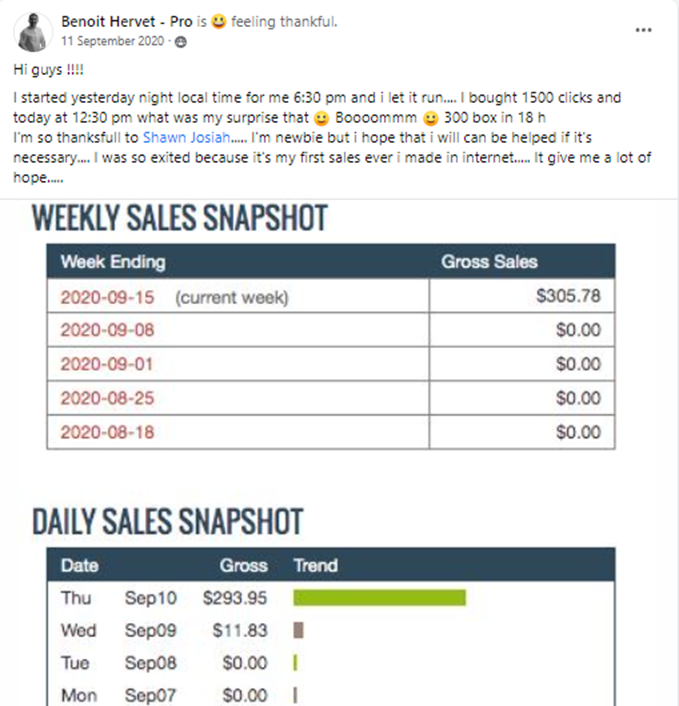Open the three-dot post options menu

coord(643,30)
